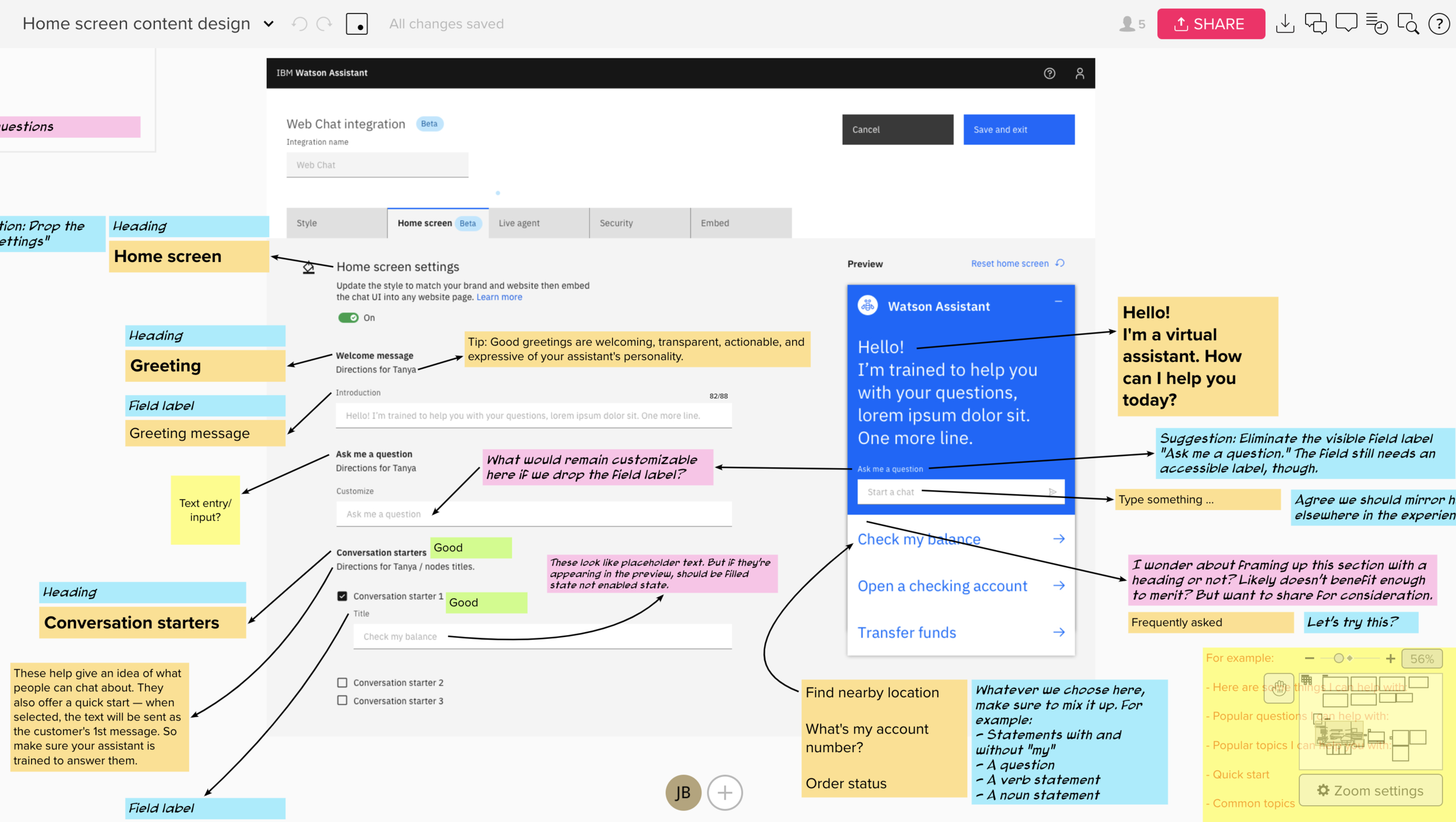This screenshot has height=822, width=1456.
Task: Open the activity history icon
Action: click(x=1377, y=24)
